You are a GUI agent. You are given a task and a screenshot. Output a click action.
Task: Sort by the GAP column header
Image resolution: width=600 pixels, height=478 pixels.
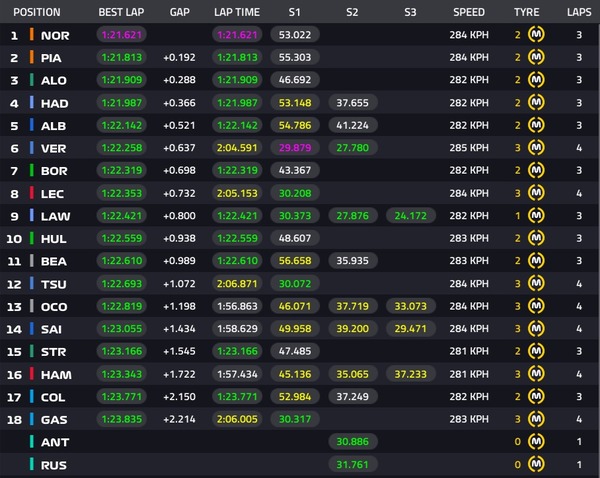[180, 12]
